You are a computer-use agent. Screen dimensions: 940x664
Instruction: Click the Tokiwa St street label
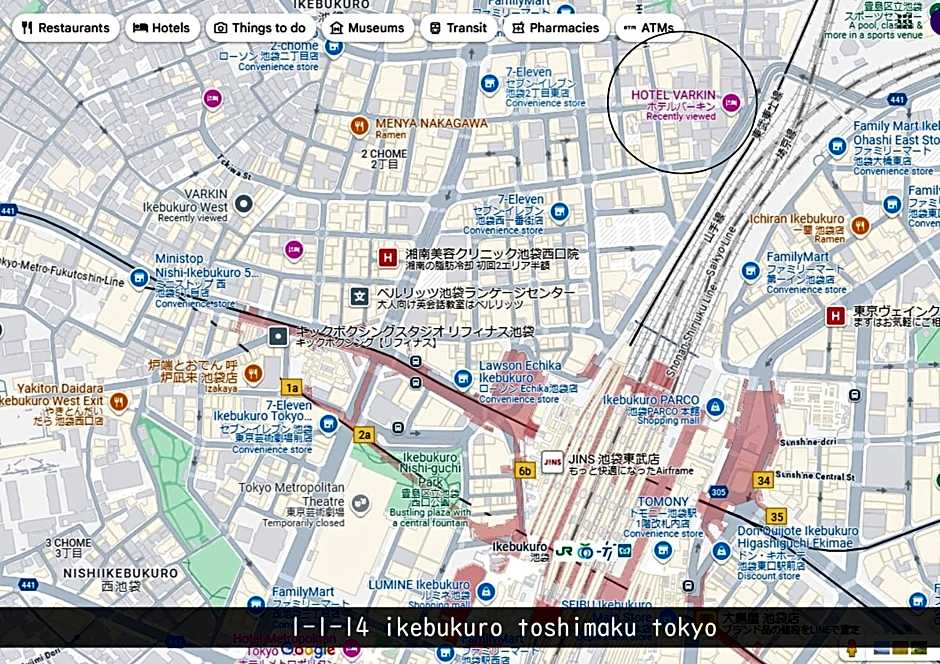(235, 167)
